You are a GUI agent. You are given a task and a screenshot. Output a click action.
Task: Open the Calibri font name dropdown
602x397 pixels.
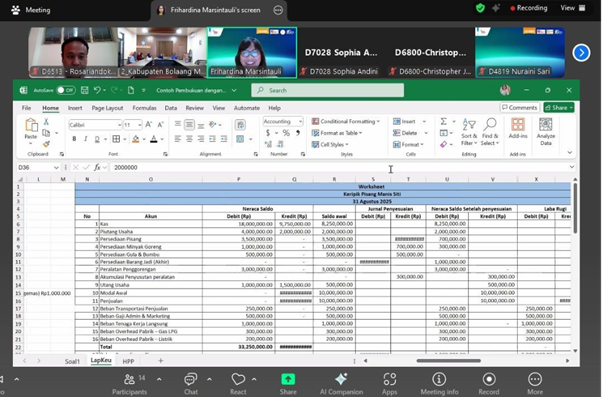click(x=119, y=125)
